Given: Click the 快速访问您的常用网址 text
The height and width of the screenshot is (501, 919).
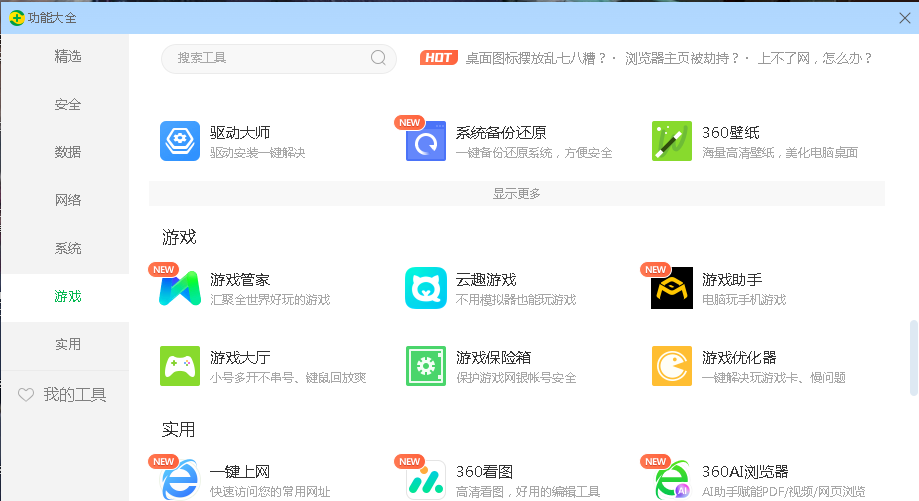Looking at the screenshot, I should click(270, 492).
